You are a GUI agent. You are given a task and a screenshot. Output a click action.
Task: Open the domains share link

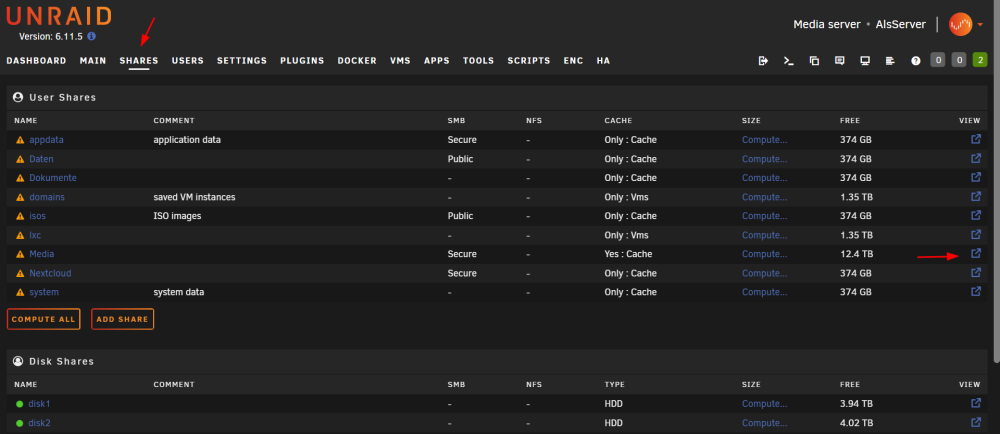47,197
